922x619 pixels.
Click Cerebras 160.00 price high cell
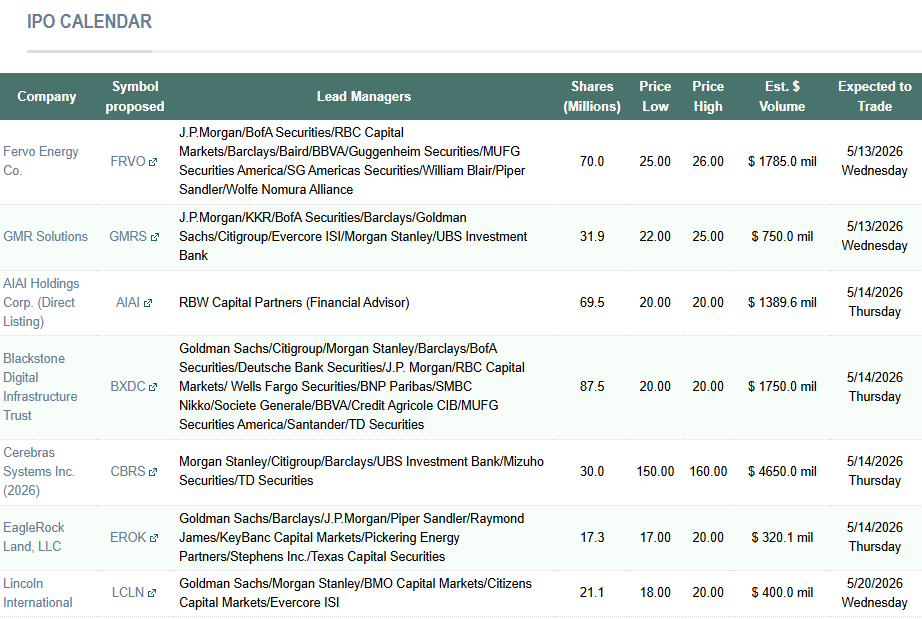(x=708, y=471)
